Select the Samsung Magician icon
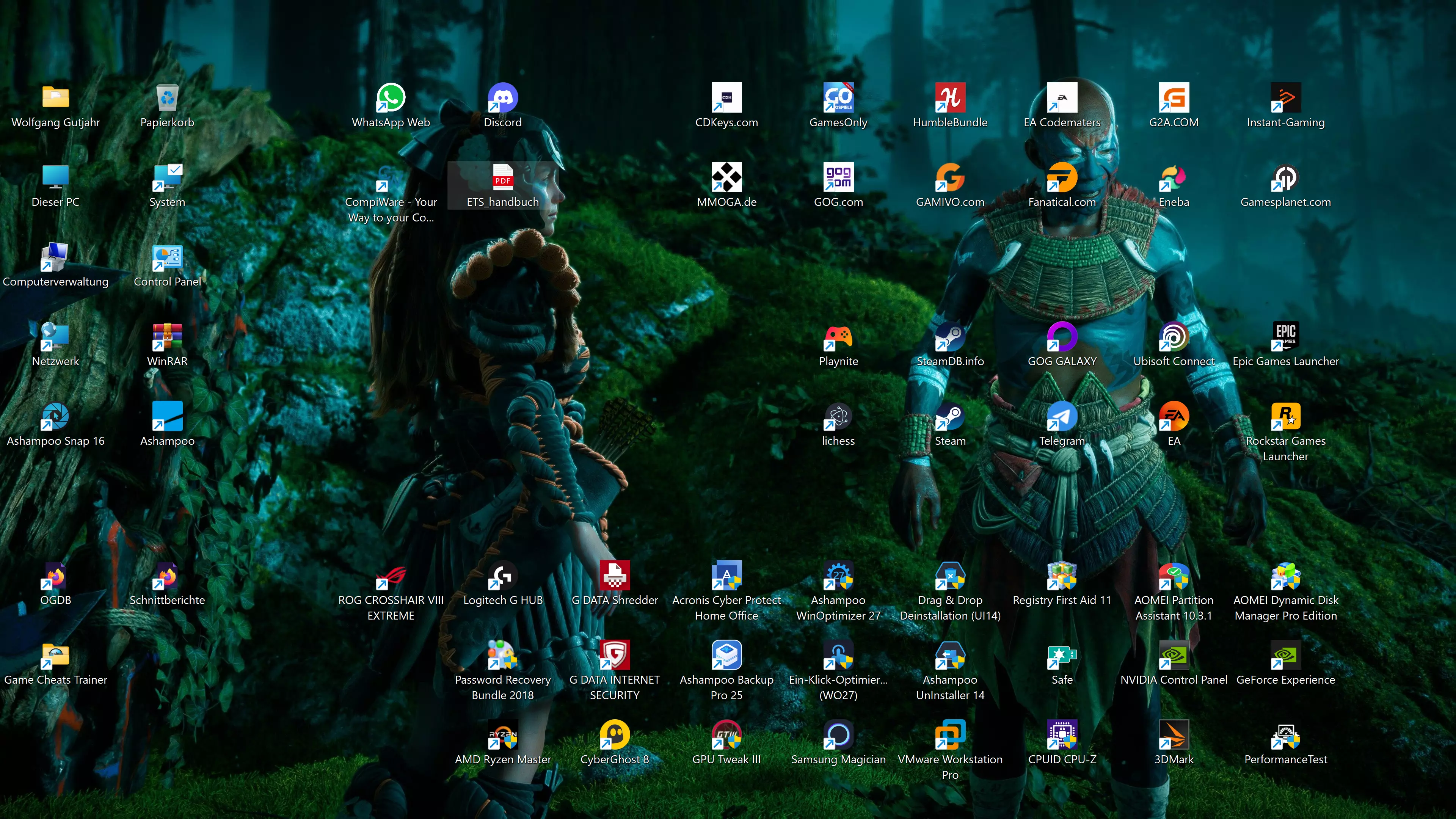The image size is (1456, 819). coord(838,735)
